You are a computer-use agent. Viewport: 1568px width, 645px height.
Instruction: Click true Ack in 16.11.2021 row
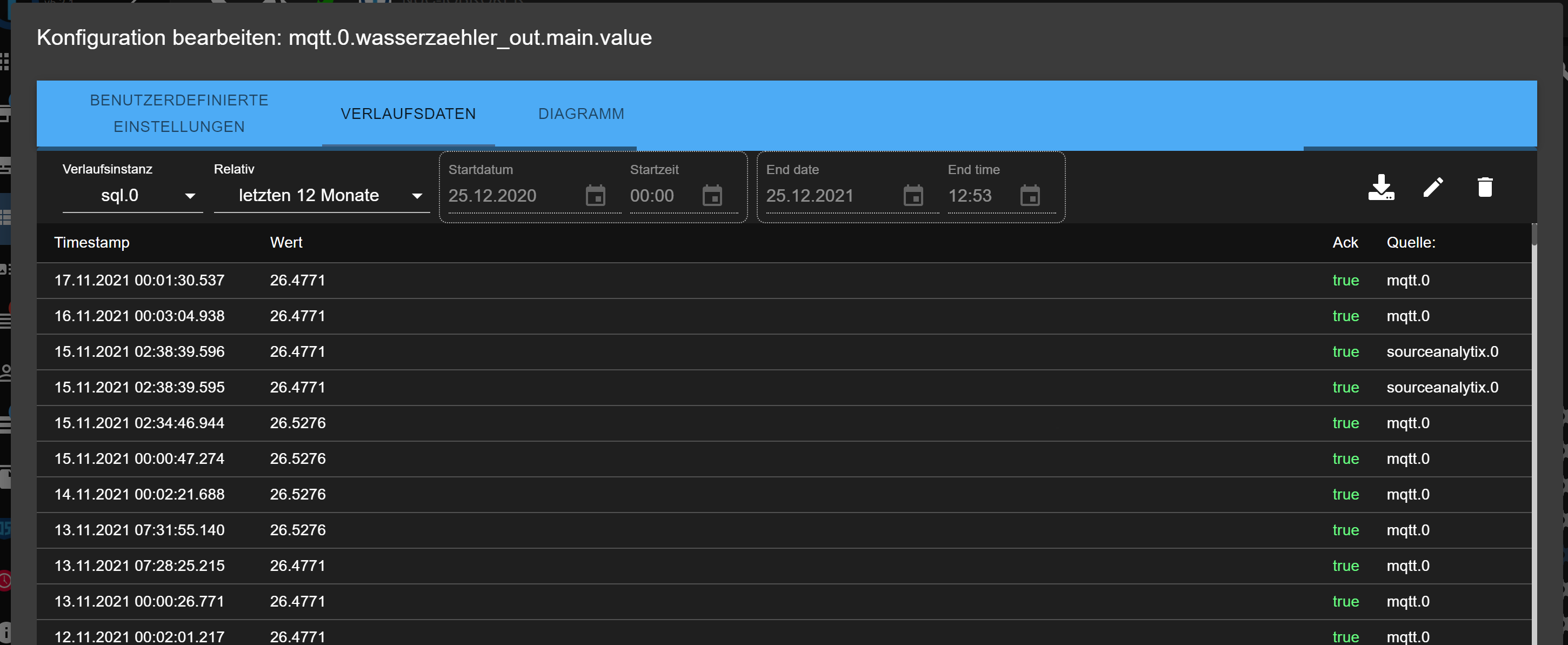[x=1345, y=316]
